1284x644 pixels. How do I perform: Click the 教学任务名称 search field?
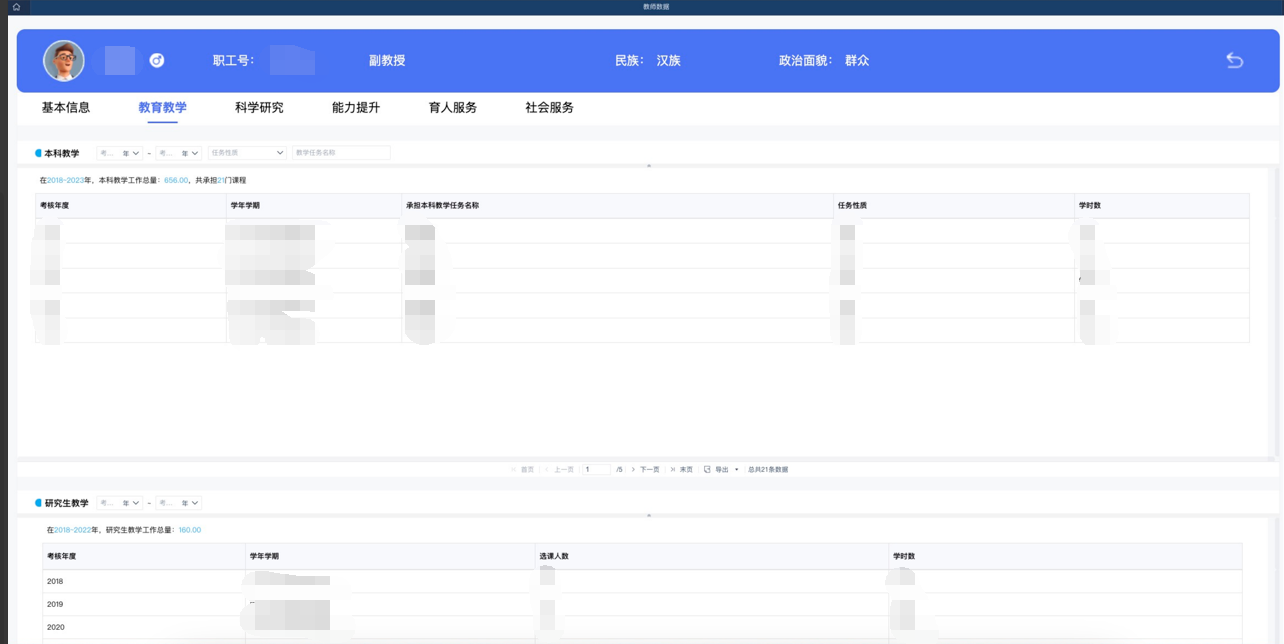click(340, 153)
